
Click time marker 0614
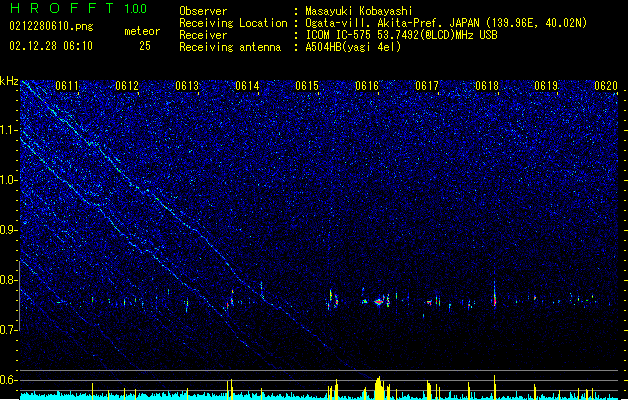(247, 86)
